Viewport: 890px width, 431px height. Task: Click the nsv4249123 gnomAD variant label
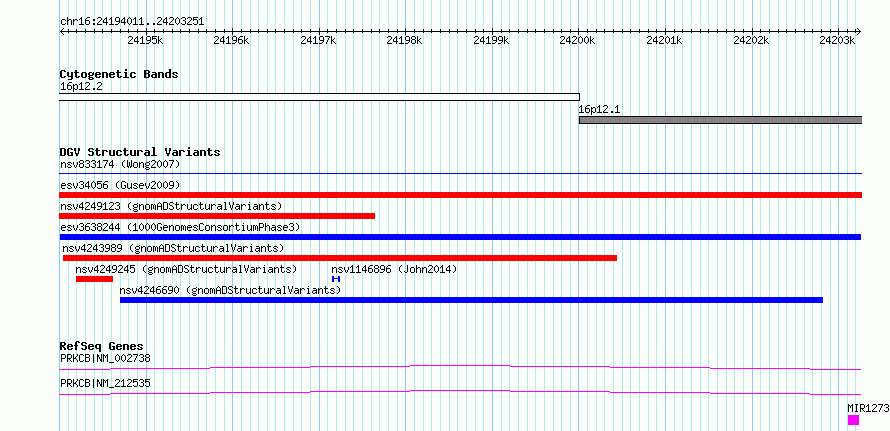tap(171, 206)
